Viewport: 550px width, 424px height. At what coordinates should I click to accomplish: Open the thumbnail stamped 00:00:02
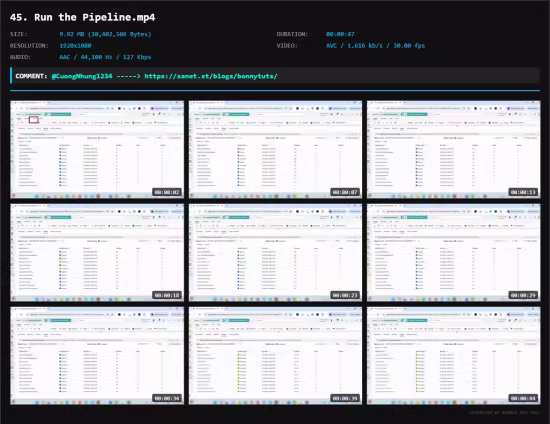tap(97, 149)
